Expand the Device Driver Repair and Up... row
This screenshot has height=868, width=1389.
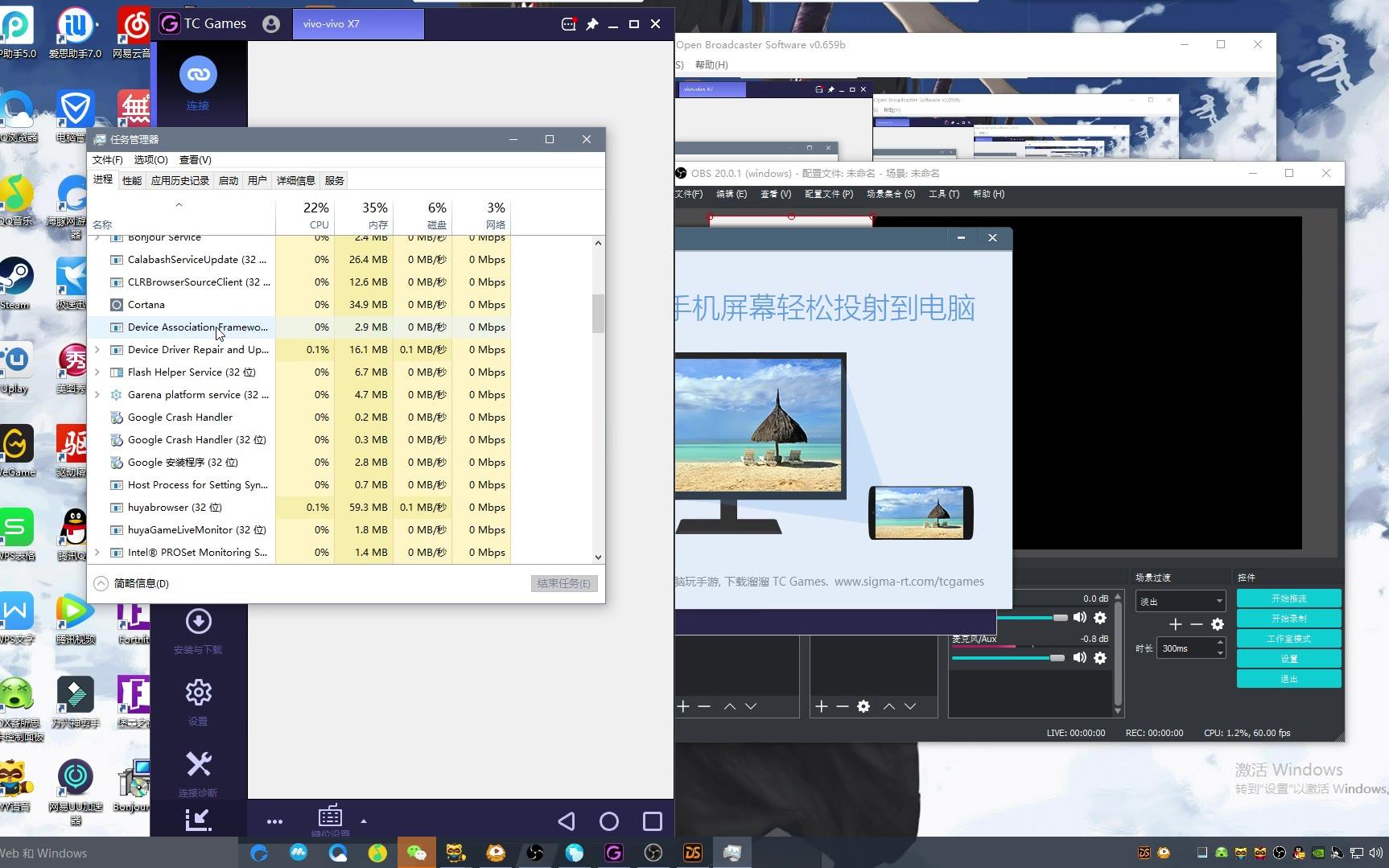point(97,350)
